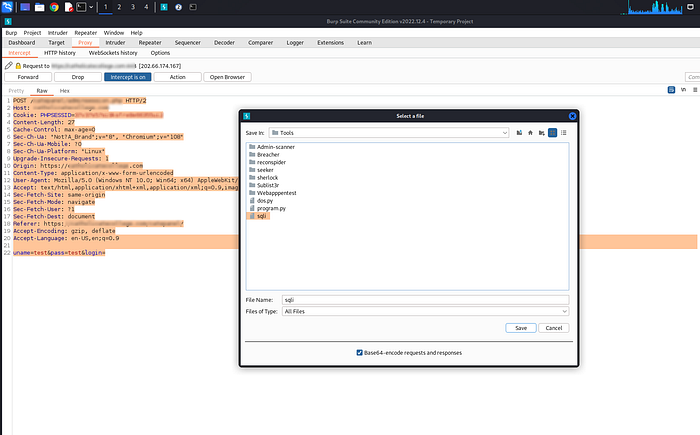Screen dimensions: 700x435
Task: Toggle the Intercept is on button
Action: tap(128, 77)
